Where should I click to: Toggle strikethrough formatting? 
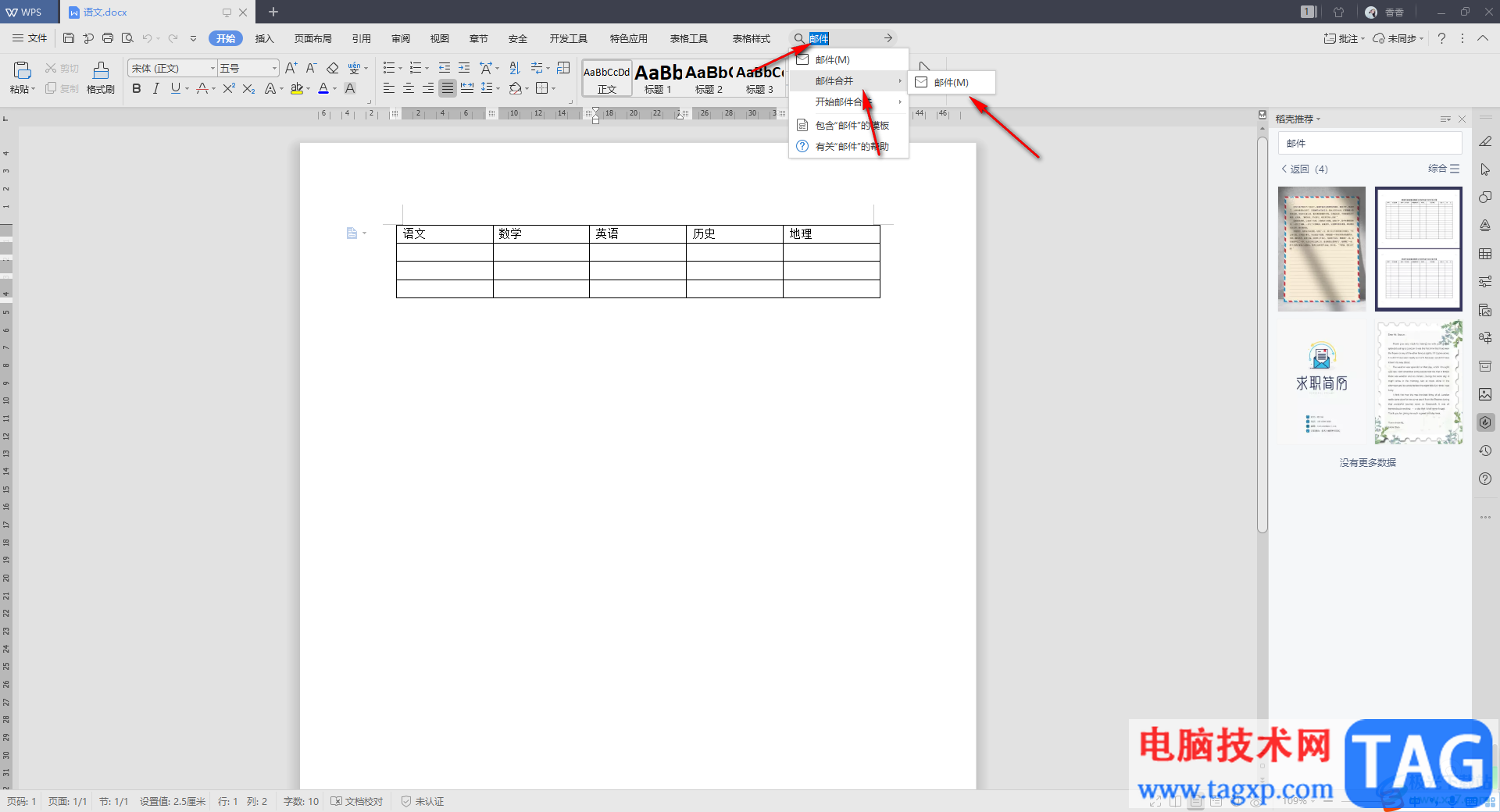pyautogui.click(x=202, y=89)
